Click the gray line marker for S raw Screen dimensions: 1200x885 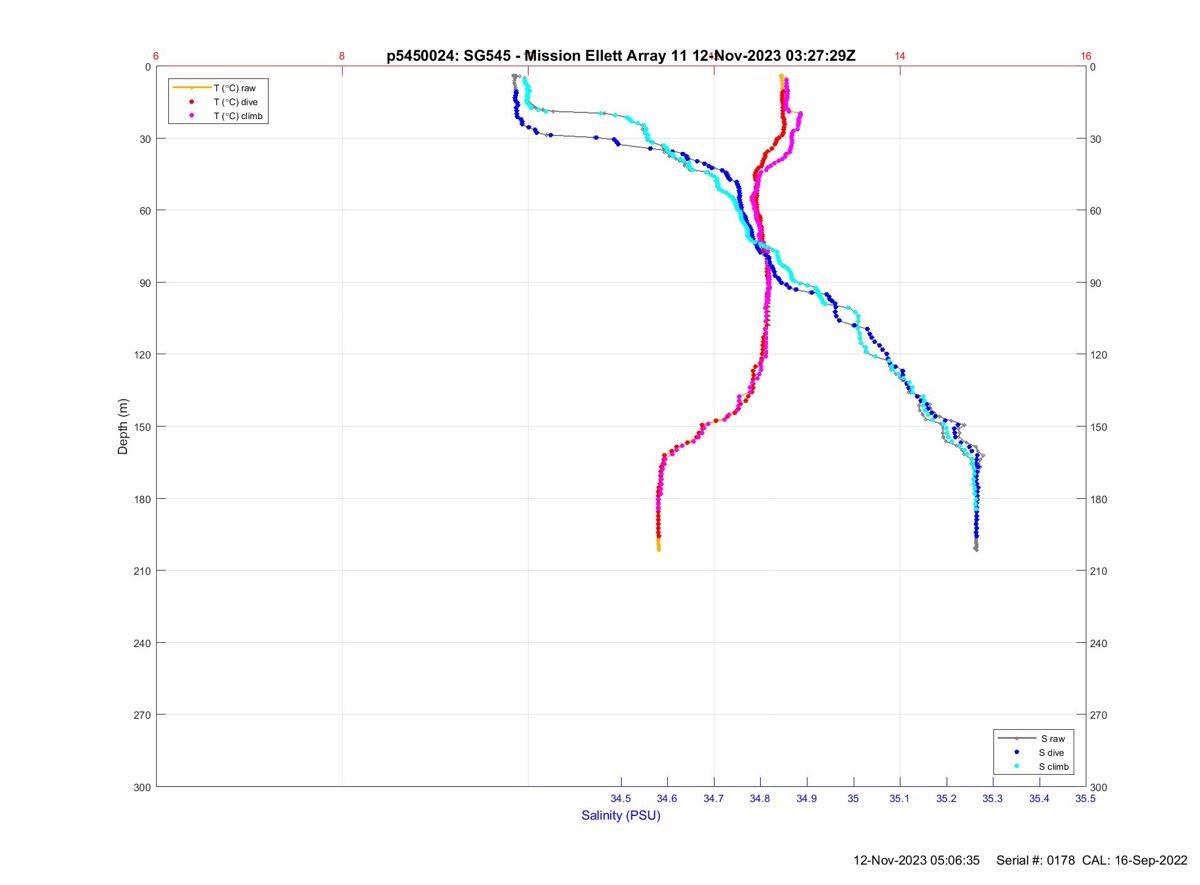tap(1016, 738)
